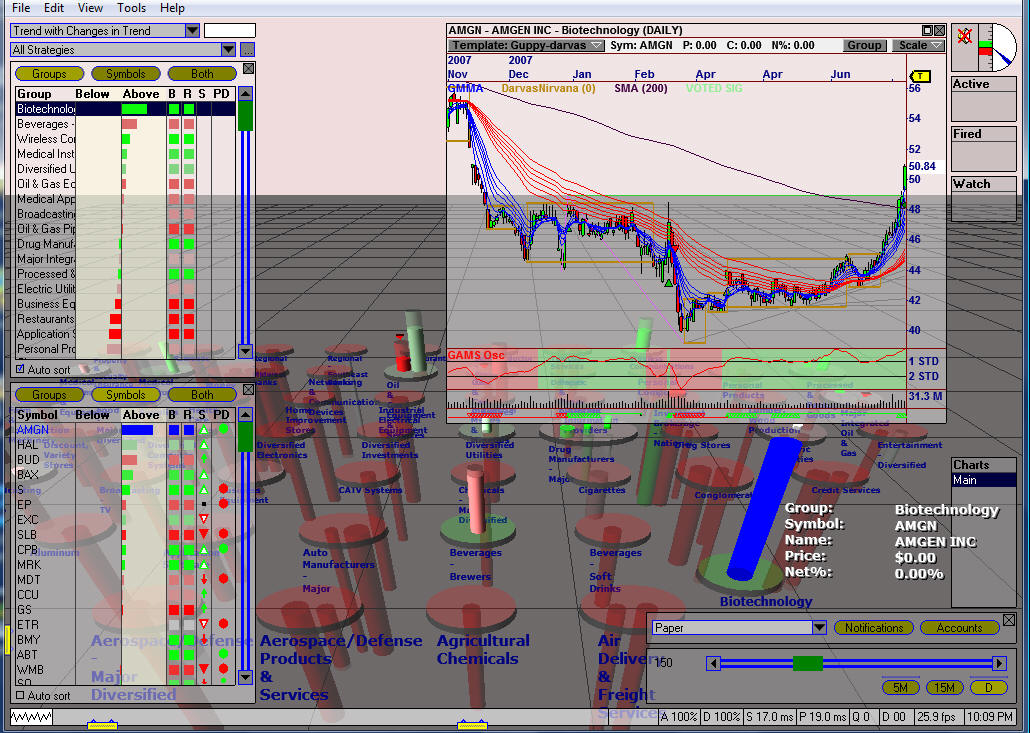Open the Tools menu
The width and height of the screenshot is (1030, 733).
[x=131, y=8]
